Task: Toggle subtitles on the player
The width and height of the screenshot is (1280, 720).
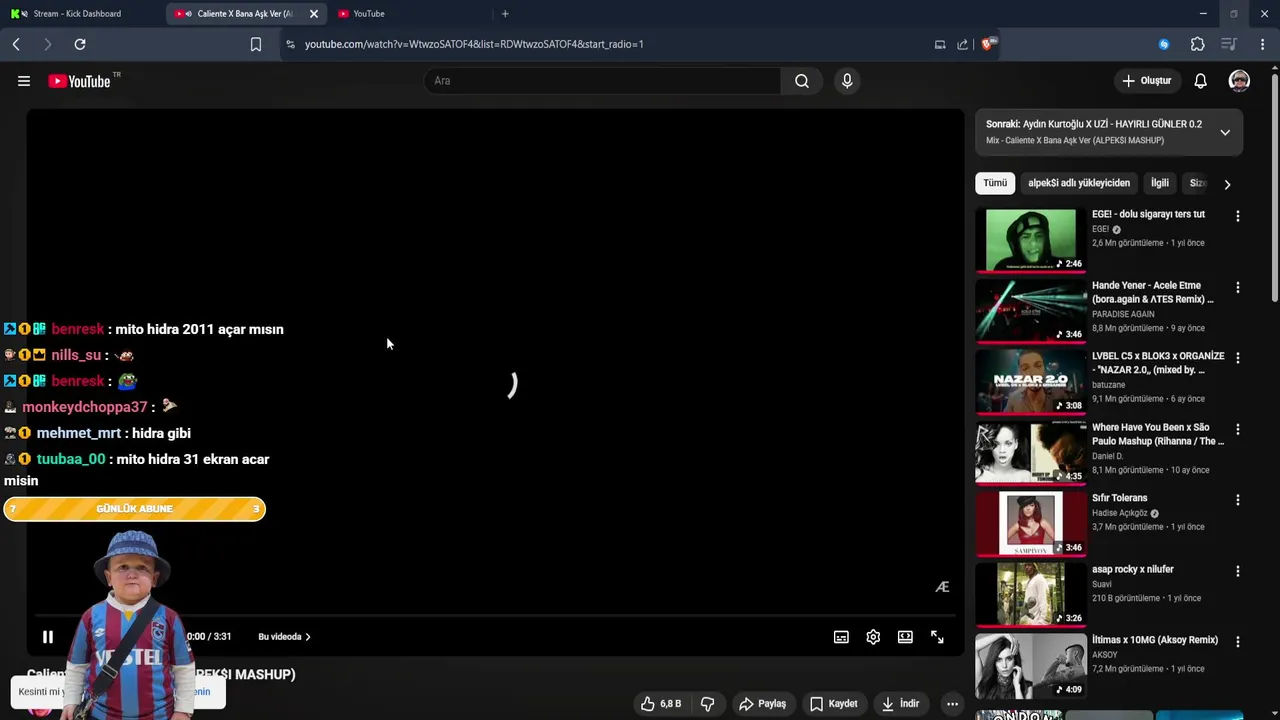Action: click(x=841, y=637)
